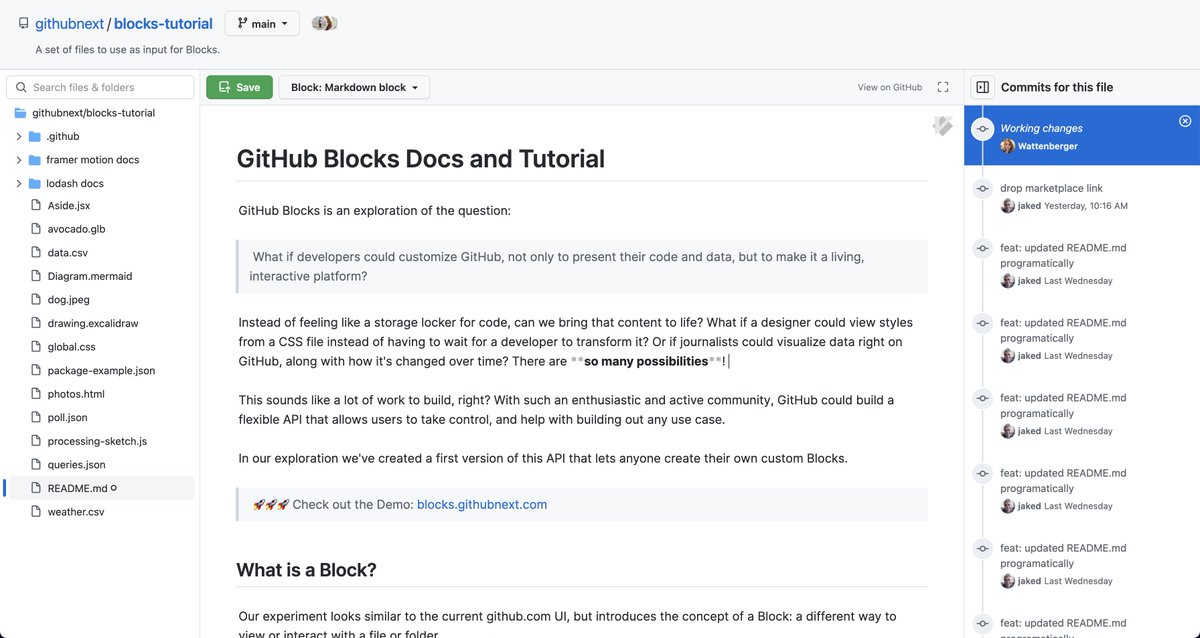This screenshot has width=1200, height=638.
Task: Open package-example.json file
Action: pos(100,370)
